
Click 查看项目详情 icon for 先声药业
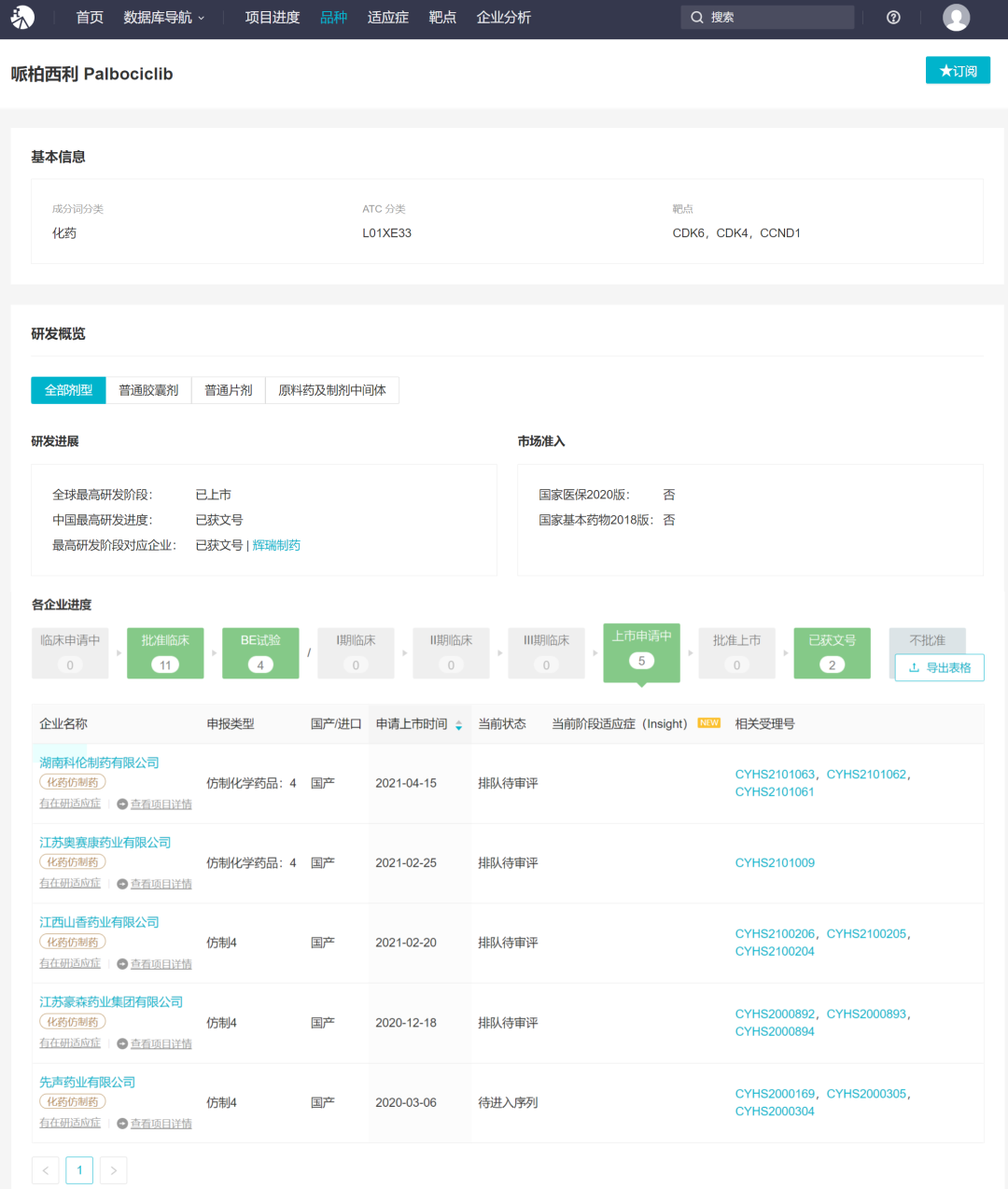[x=122, y=1124]
